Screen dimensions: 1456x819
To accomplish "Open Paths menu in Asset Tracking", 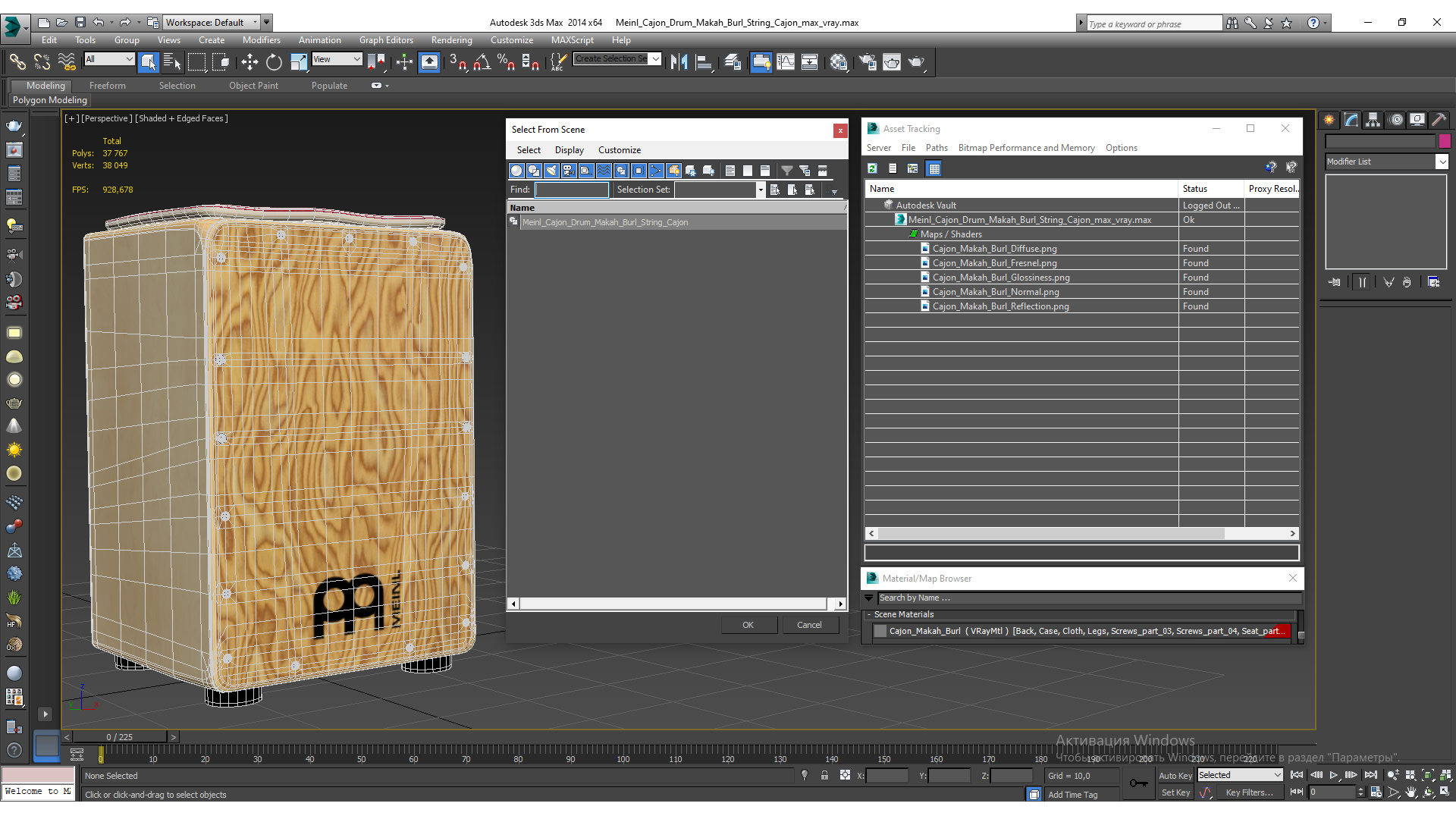I will click(937, 148).
